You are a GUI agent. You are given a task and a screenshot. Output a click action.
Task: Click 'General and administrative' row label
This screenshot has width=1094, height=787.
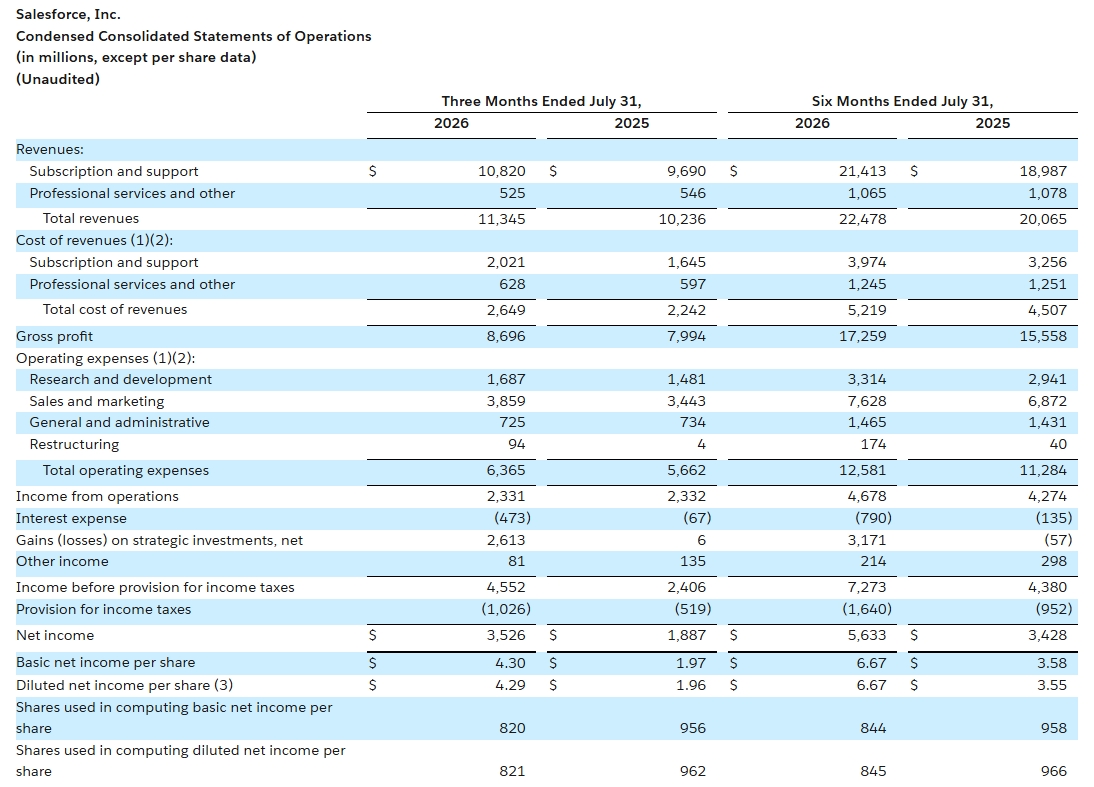coord(119,422)
